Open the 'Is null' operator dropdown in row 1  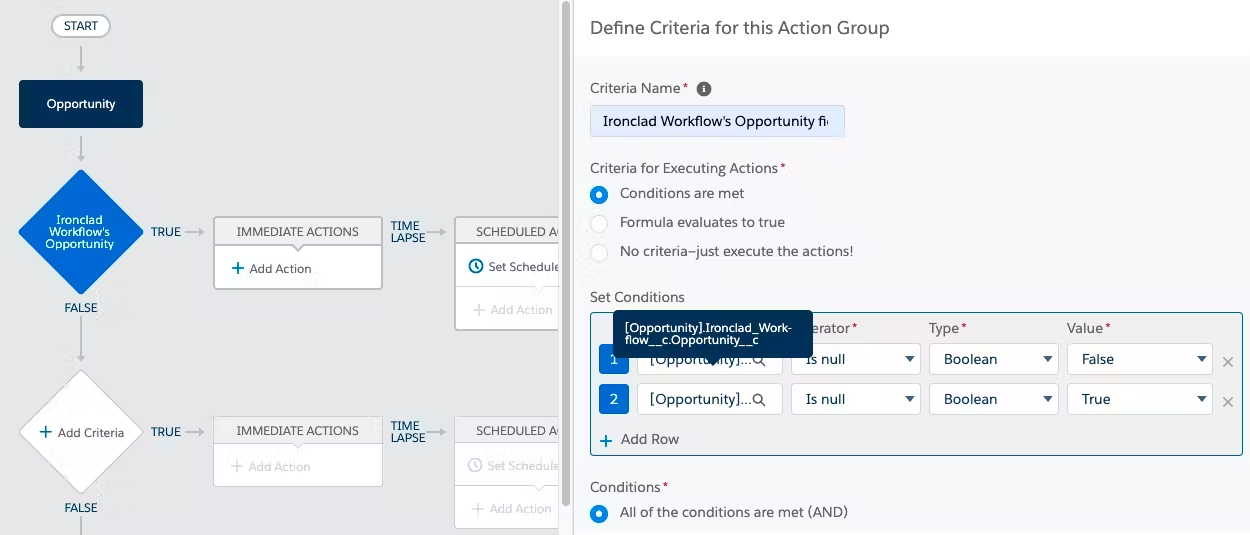(x=856, y=359)
